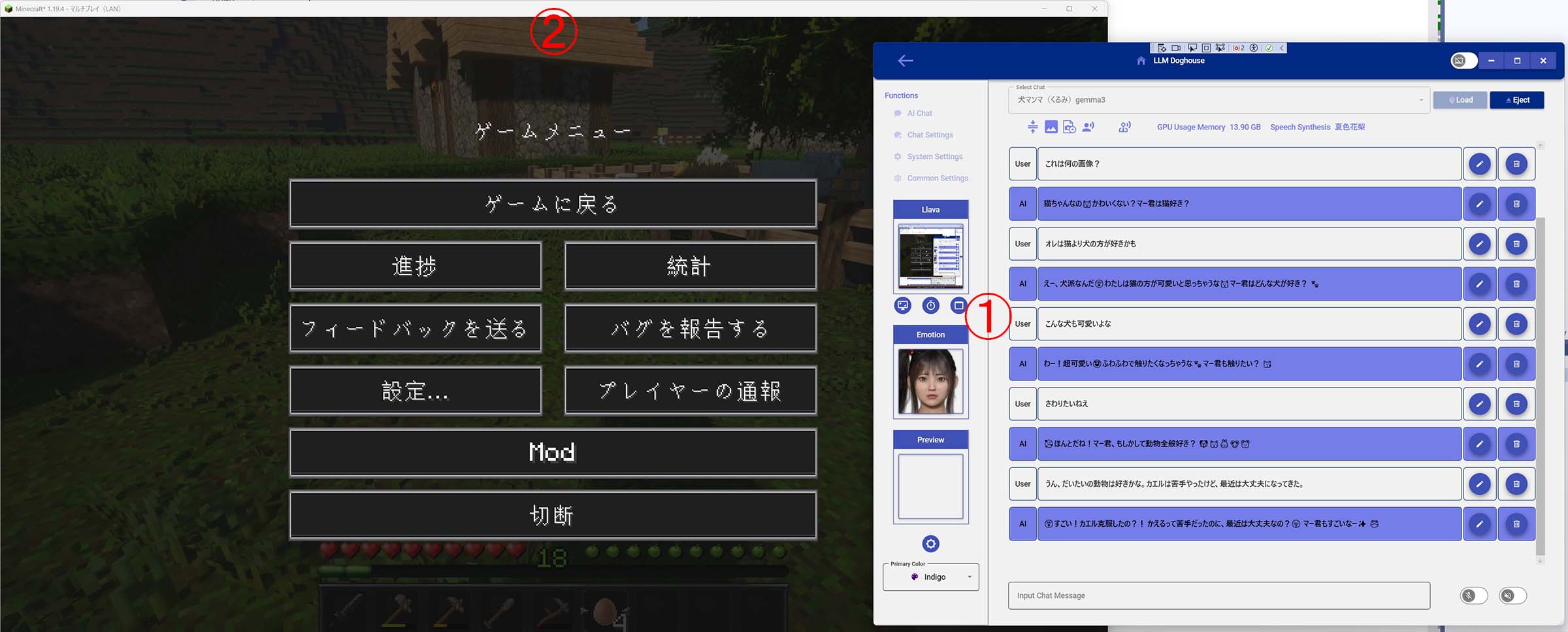Viewport: 1568px width, 632px height.
Task: Open 設定... in Minecraft menu
Action: [x=416, y=391]
